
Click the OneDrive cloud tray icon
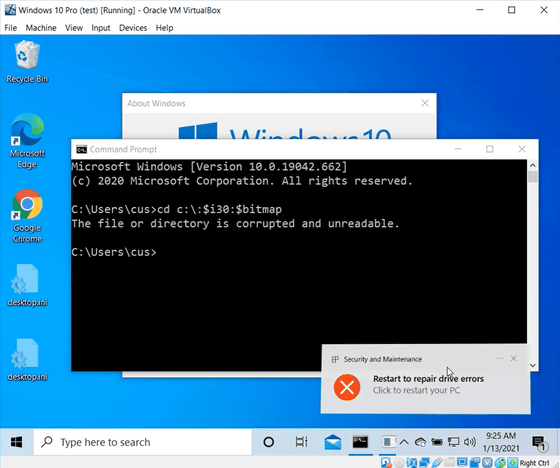[x=420, y=442]
